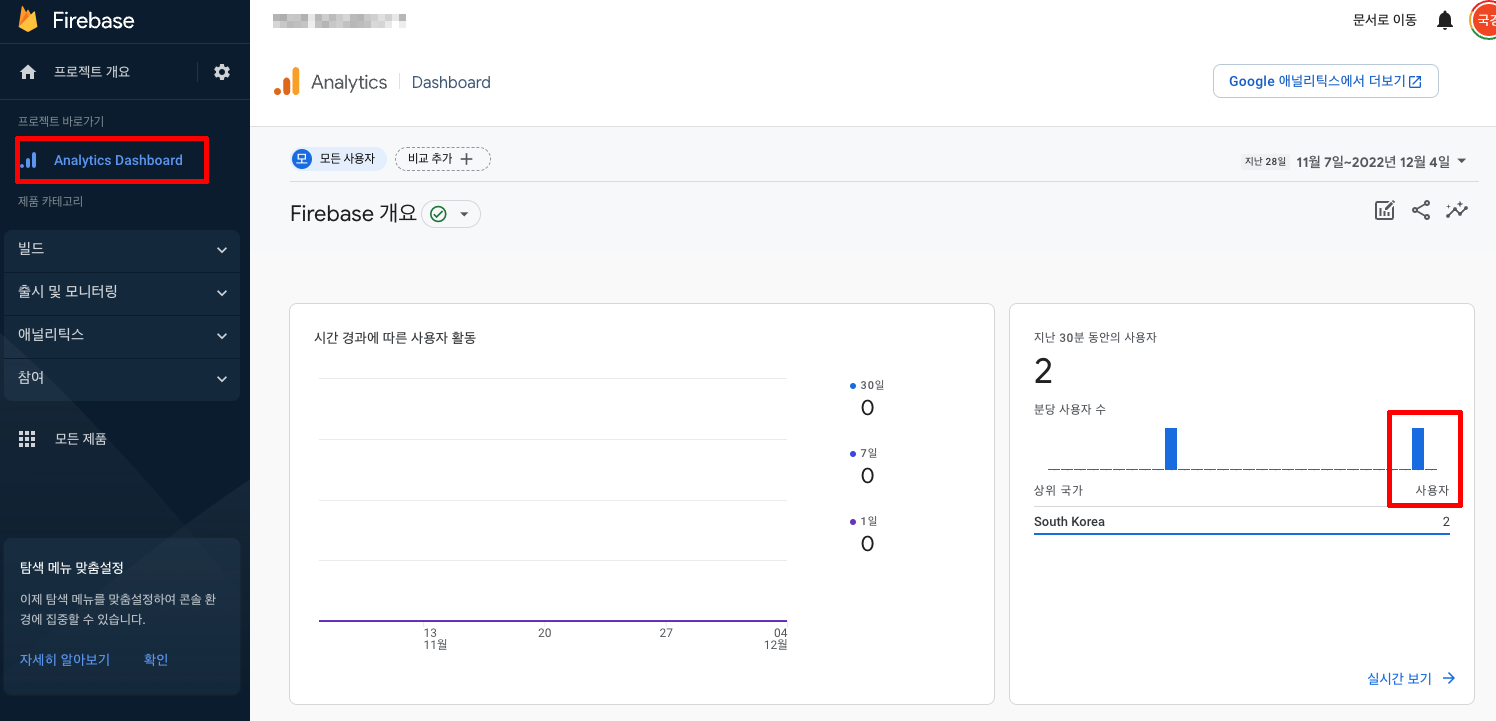The image size is (1496, 721).
Task: Open Google 애널리틱스에서 더보기 button
Action: (x=1326, y=82)
